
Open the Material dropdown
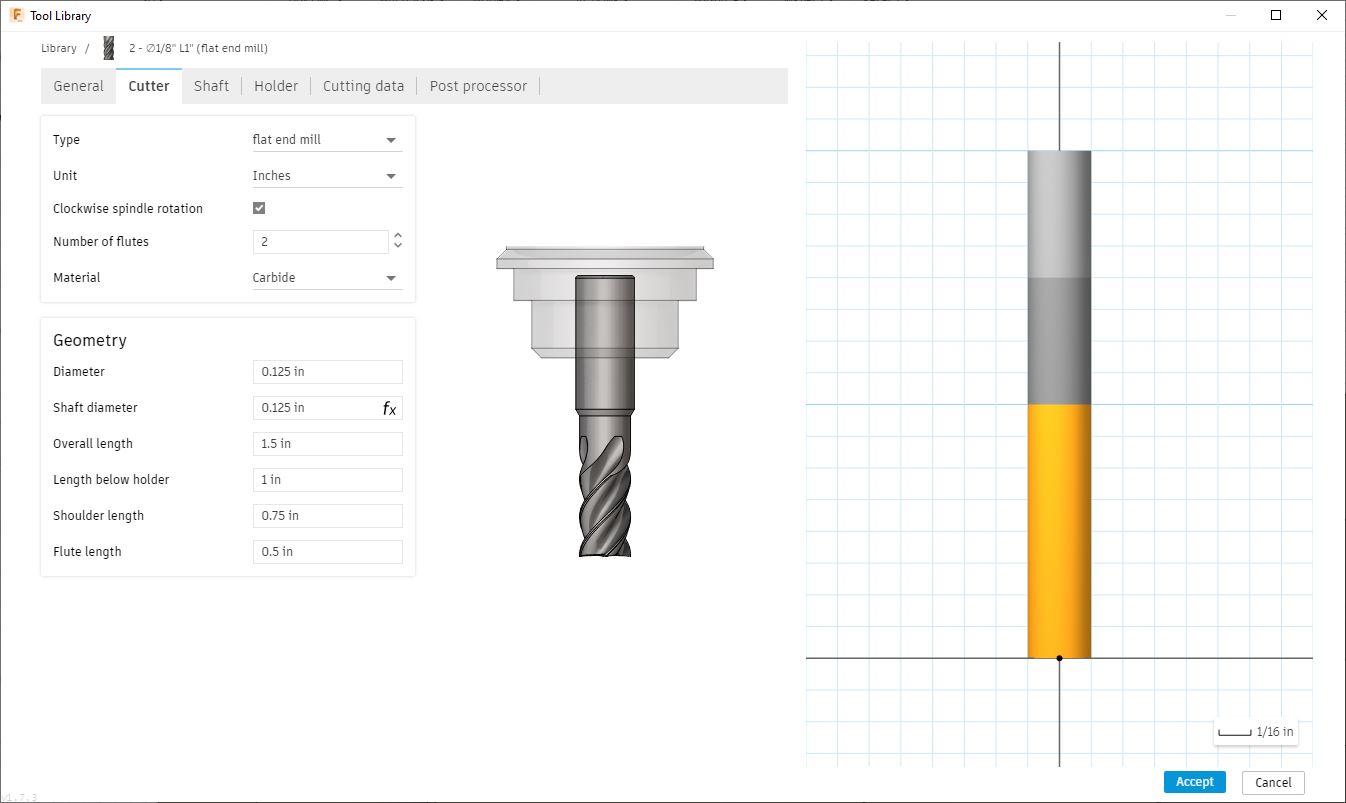point(327,278)
